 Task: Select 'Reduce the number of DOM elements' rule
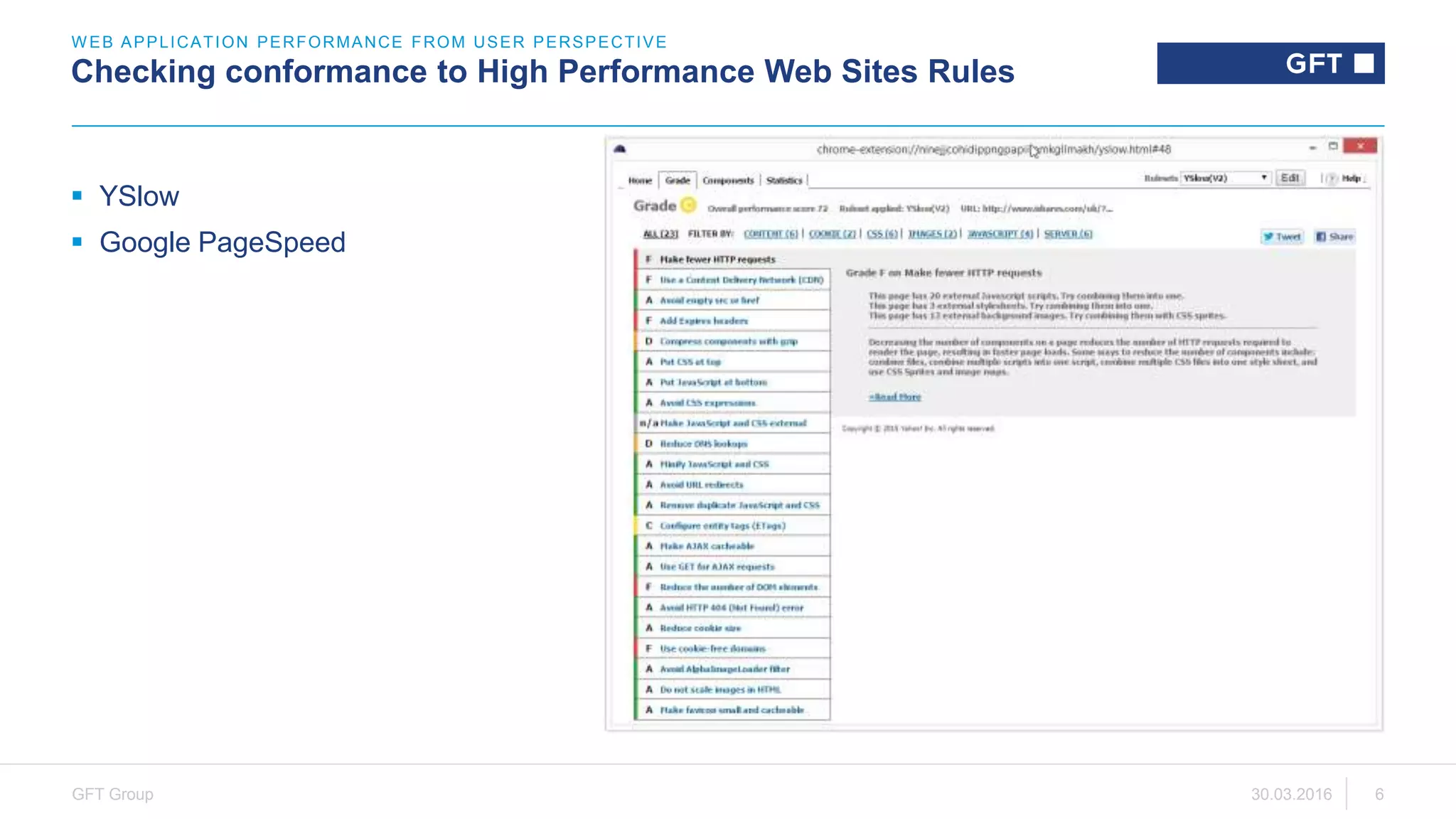pyautogui.click(x=733, y=587)
